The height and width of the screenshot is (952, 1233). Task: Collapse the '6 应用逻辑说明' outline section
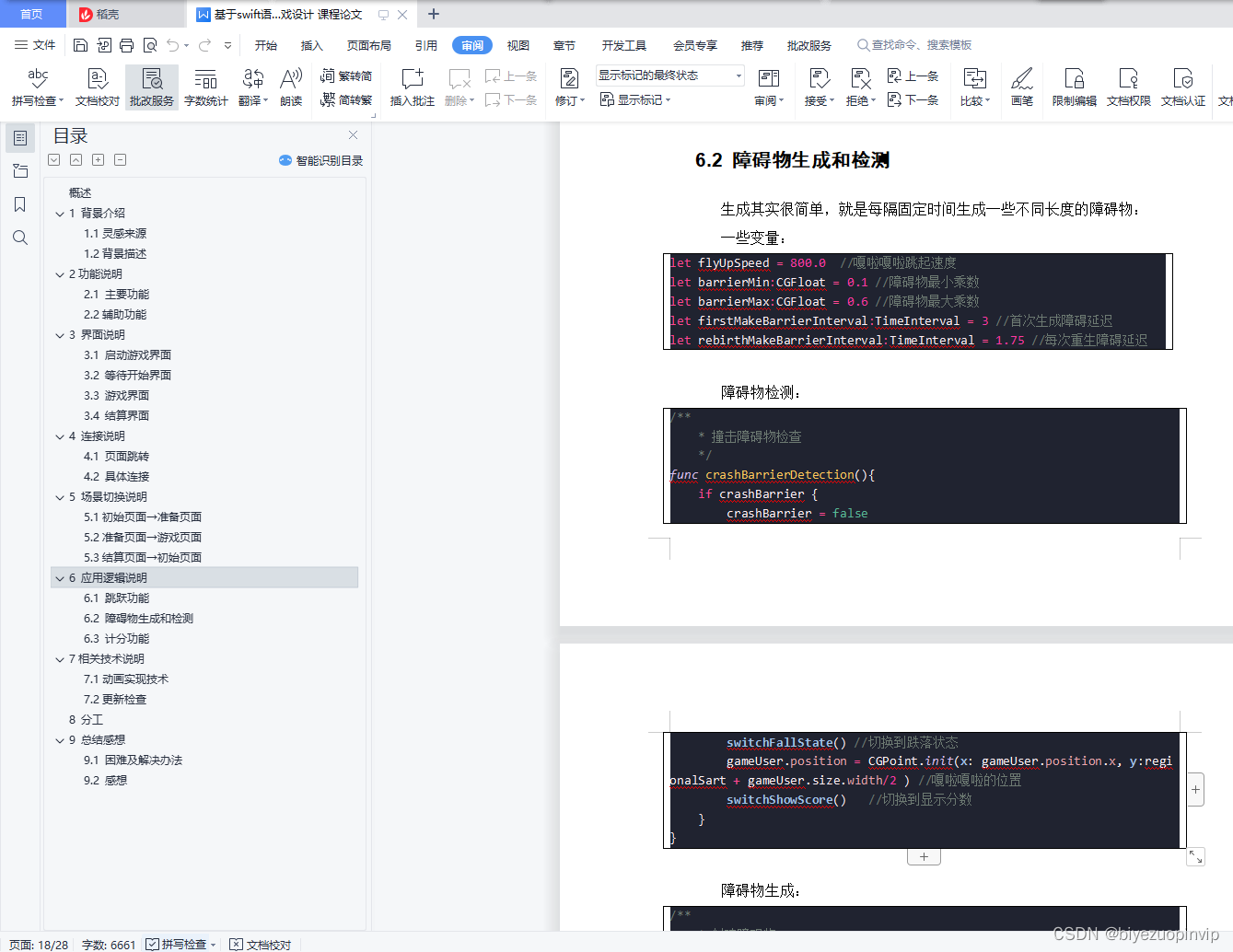[x=60, y=578]
